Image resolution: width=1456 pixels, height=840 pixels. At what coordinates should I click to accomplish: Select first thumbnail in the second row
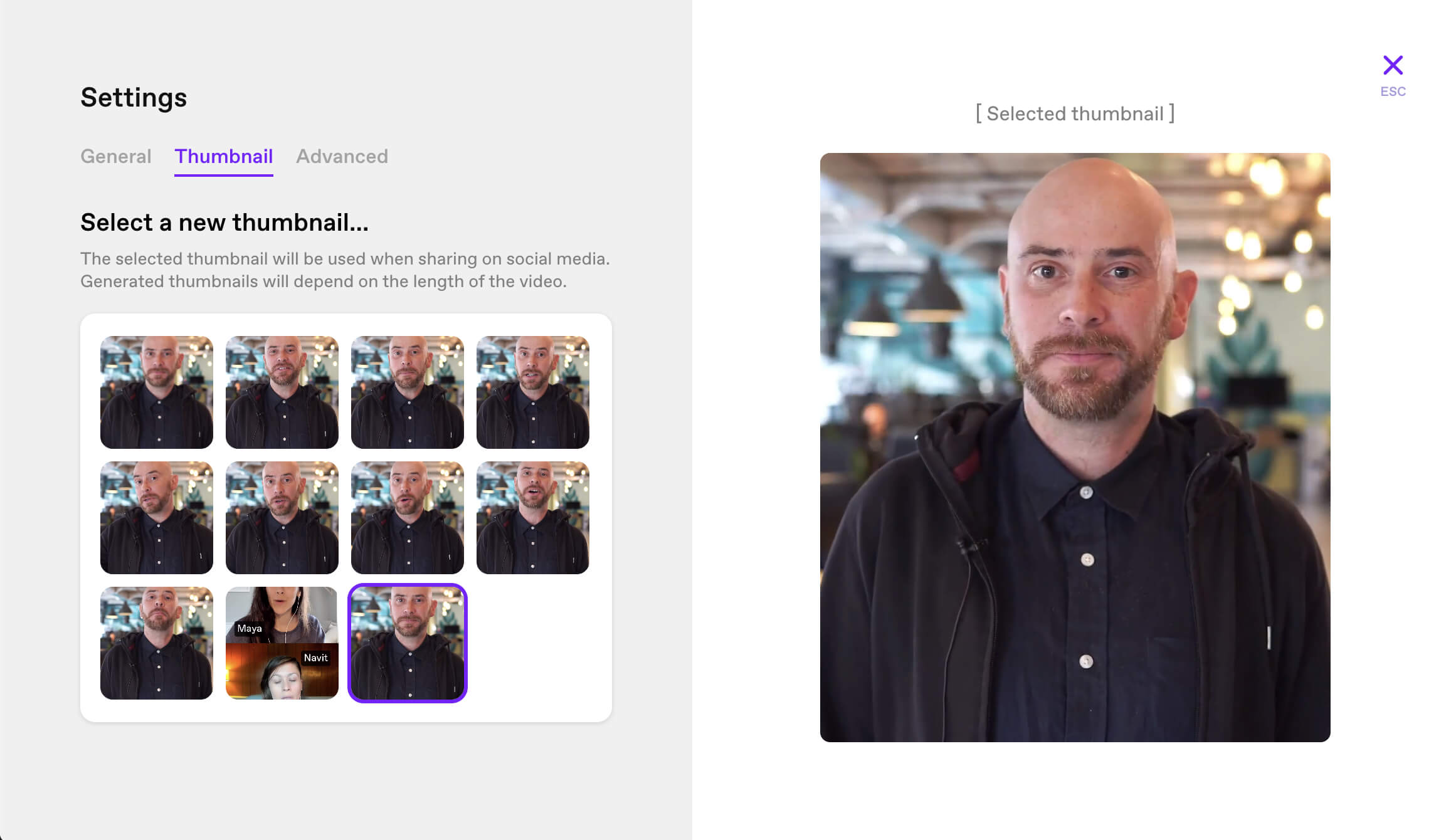click(x=157, y=518)
